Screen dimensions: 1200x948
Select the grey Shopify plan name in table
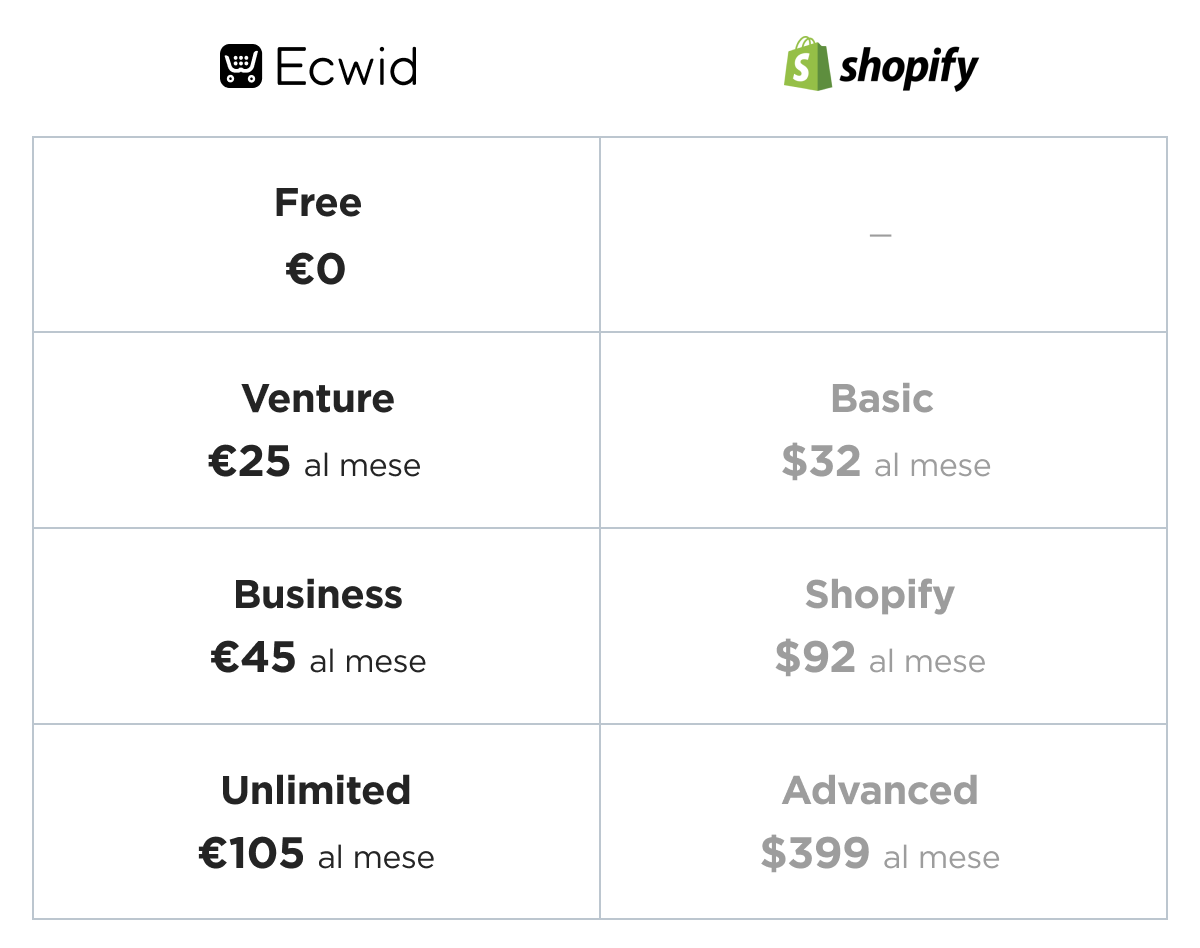(880, 596)
